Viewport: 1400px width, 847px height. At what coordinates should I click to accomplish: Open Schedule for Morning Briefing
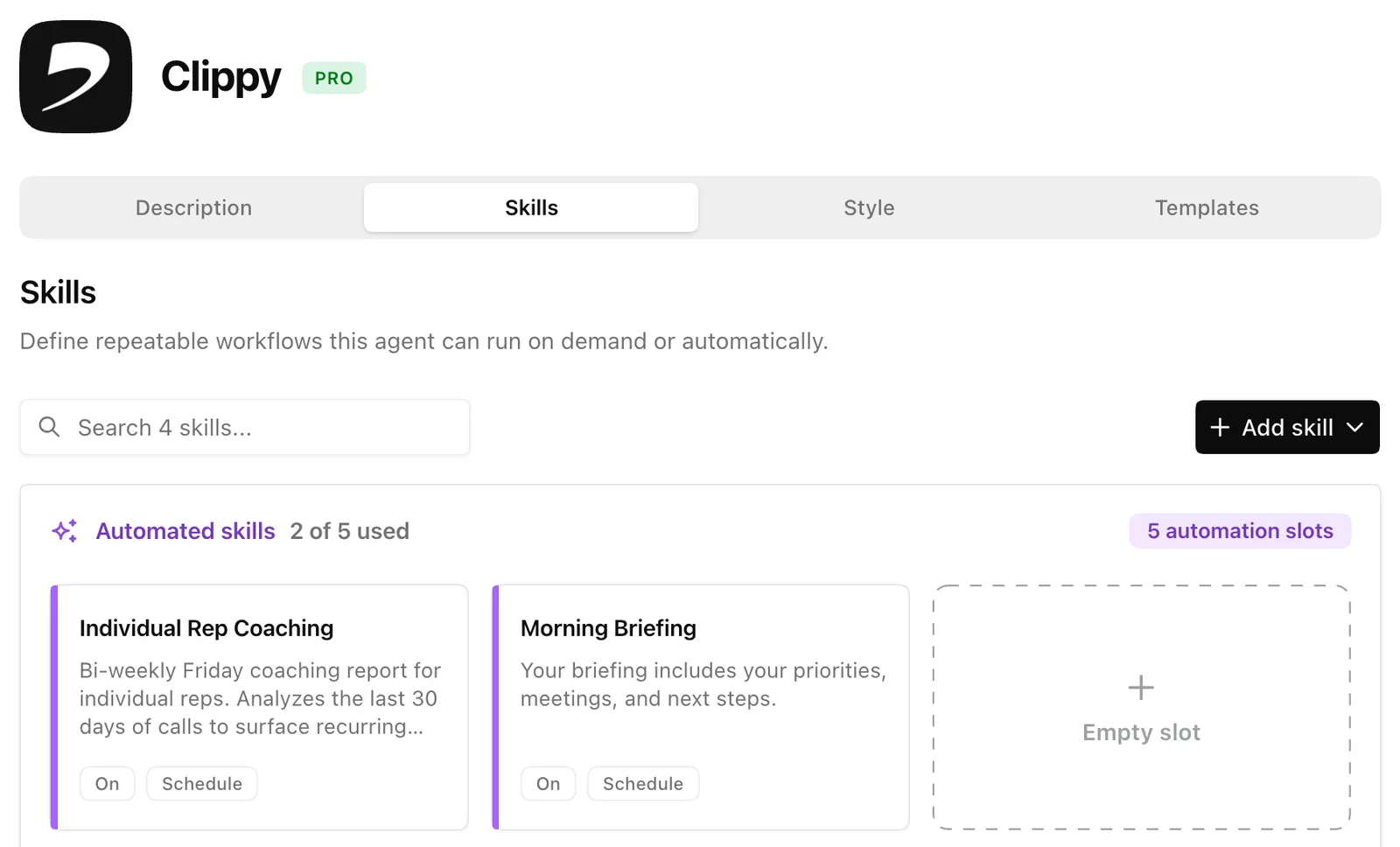pyautogui.click(x=643, y=784)
